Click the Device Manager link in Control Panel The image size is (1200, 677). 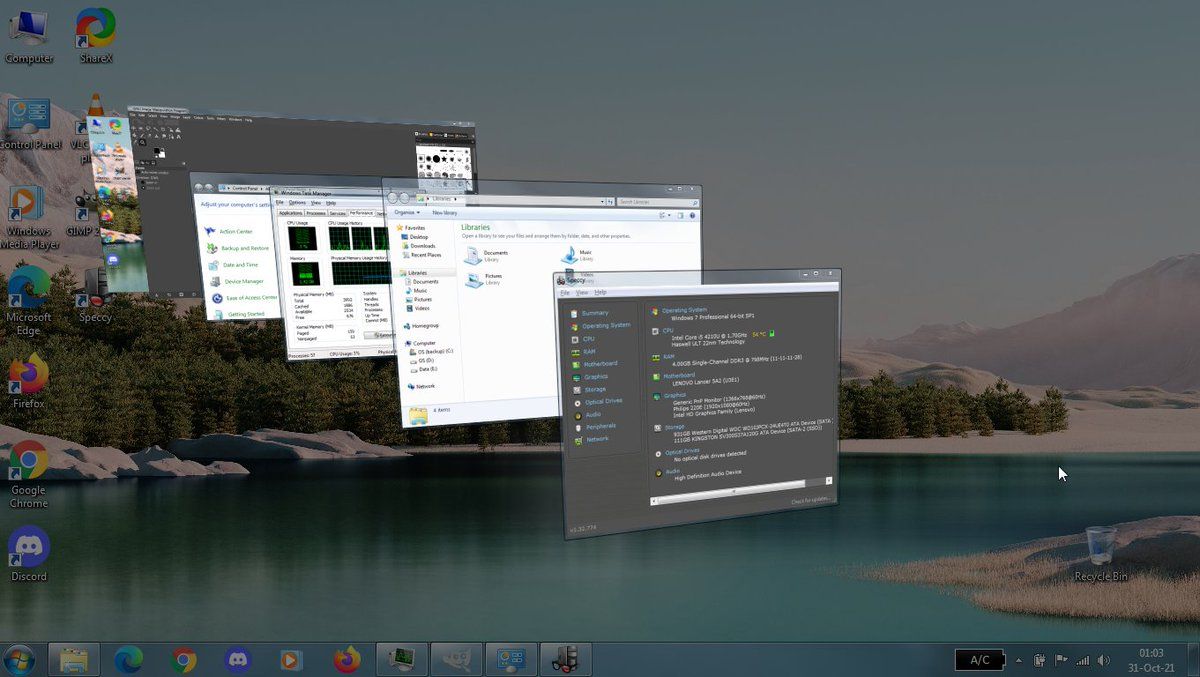click(243, 281)
